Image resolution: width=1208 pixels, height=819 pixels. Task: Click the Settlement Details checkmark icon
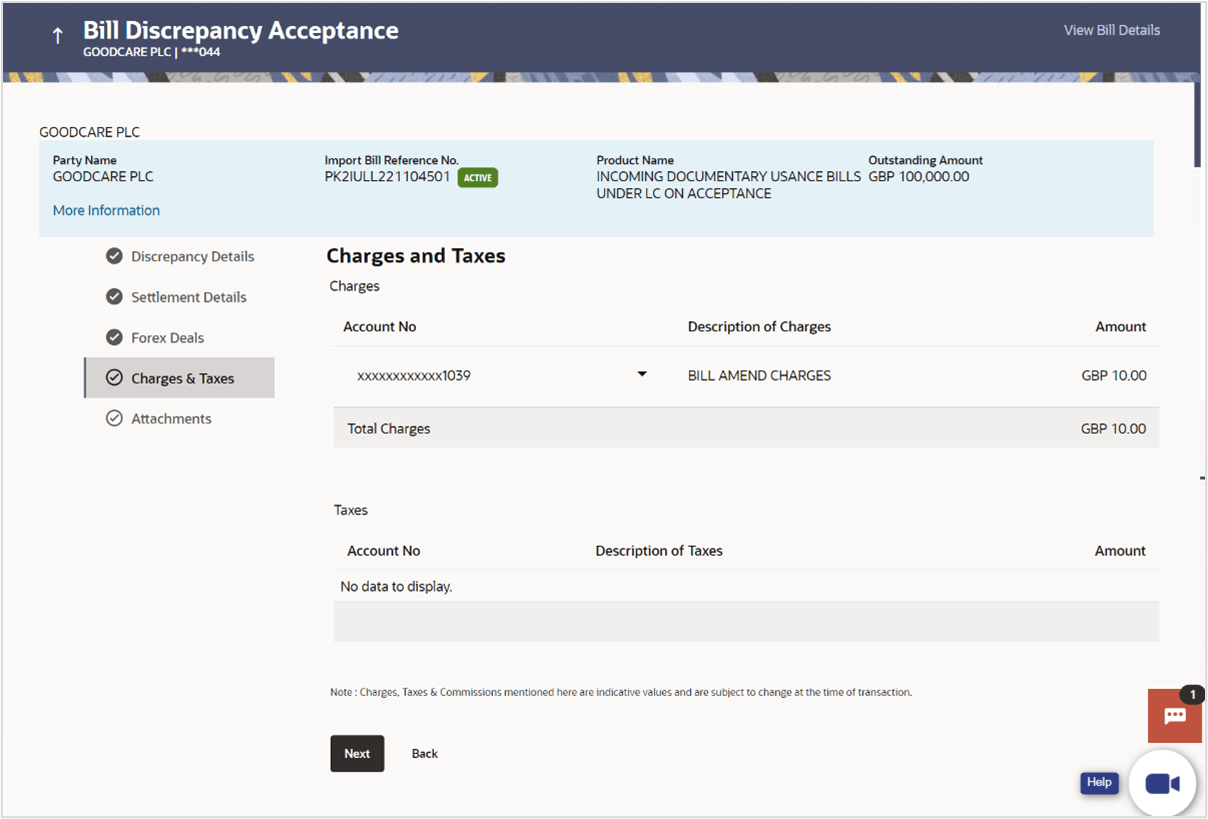[x=114, y=297]
